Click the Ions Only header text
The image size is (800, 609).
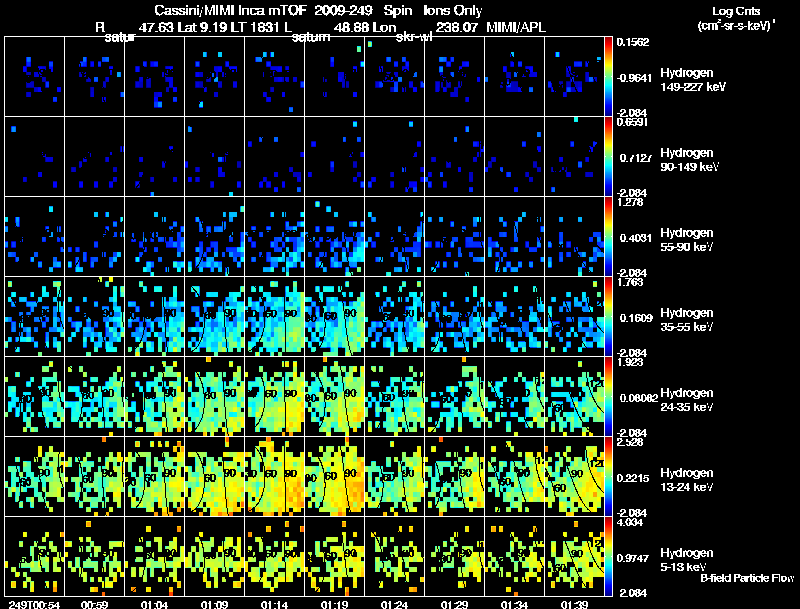(x=452, y=11)
